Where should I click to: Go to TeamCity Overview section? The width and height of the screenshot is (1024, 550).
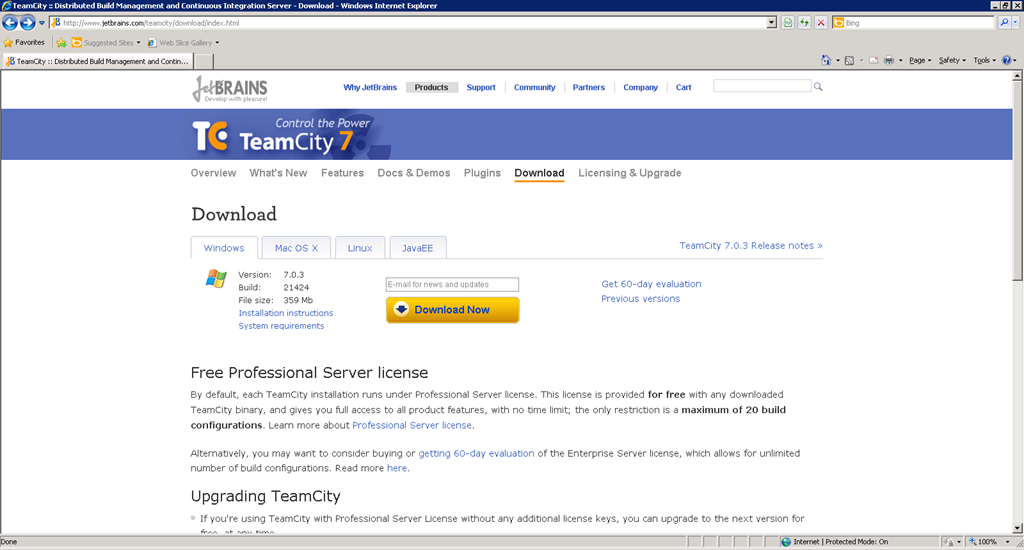[213, 173]
